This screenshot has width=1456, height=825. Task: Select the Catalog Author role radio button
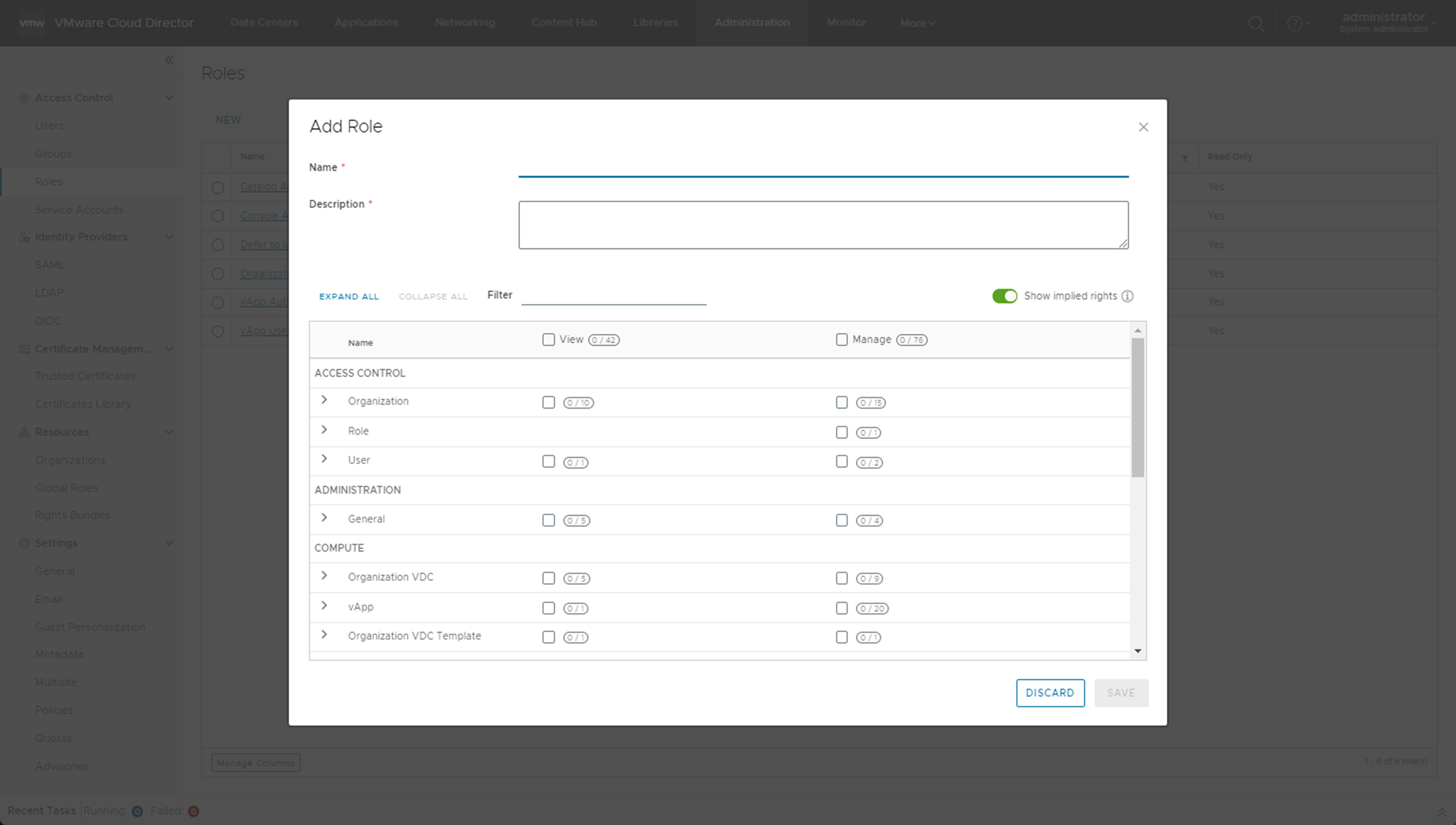click(218, 187)
